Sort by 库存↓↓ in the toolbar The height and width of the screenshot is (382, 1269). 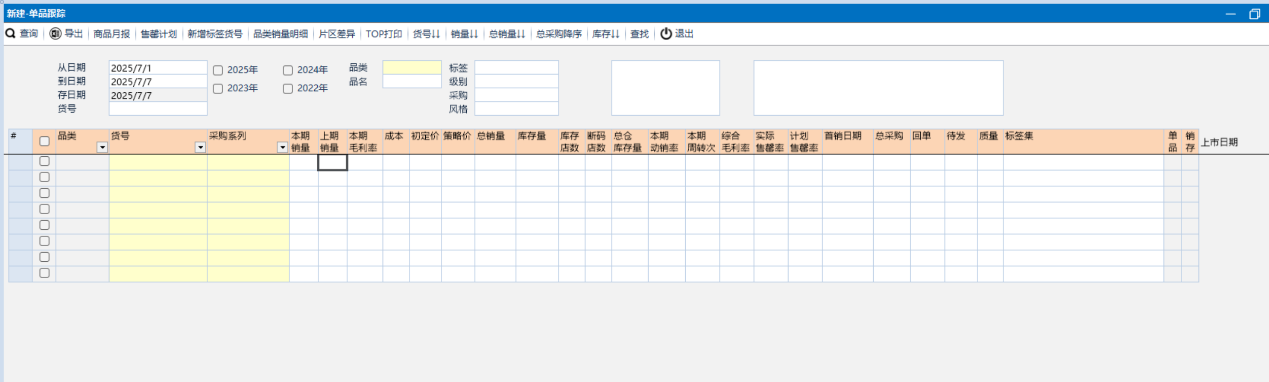click(606, 33)
